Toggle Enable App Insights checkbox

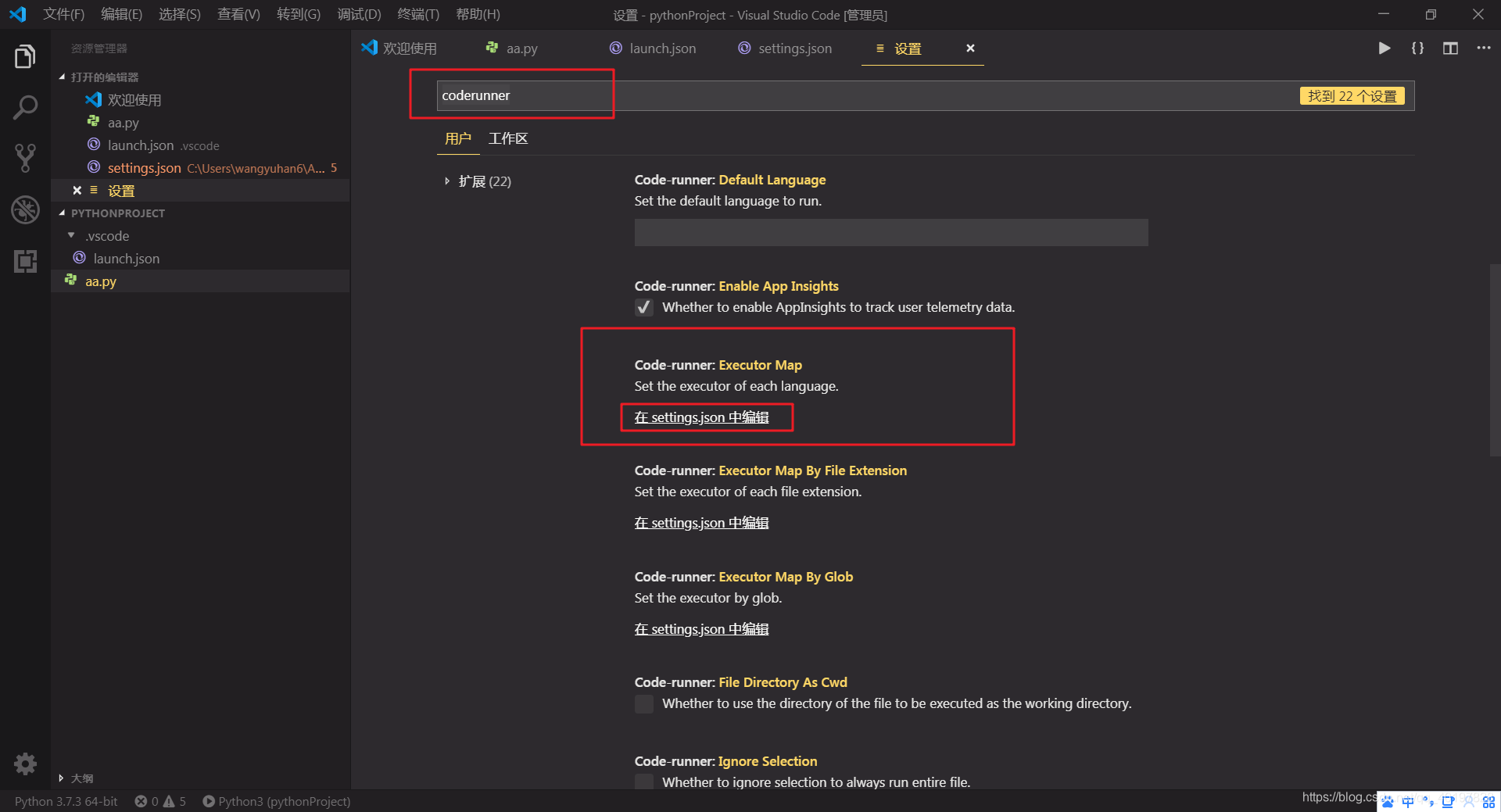[644, 307]
